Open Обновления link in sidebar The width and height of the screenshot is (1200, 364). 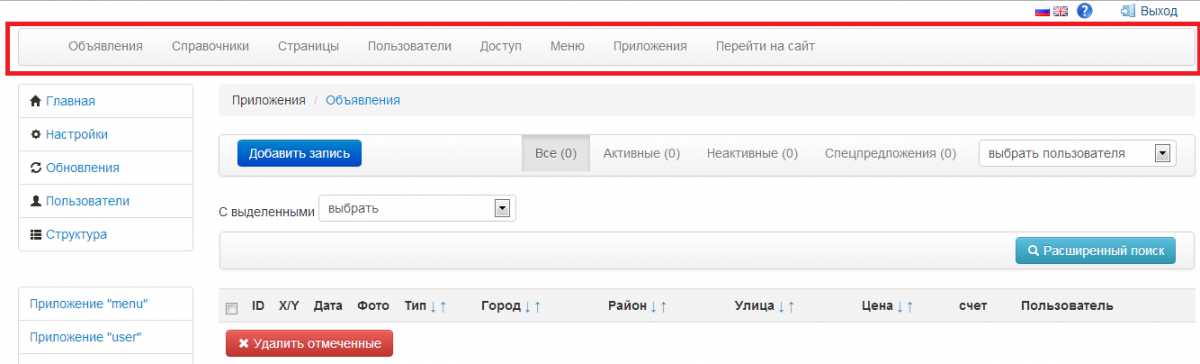click(83, 168)
